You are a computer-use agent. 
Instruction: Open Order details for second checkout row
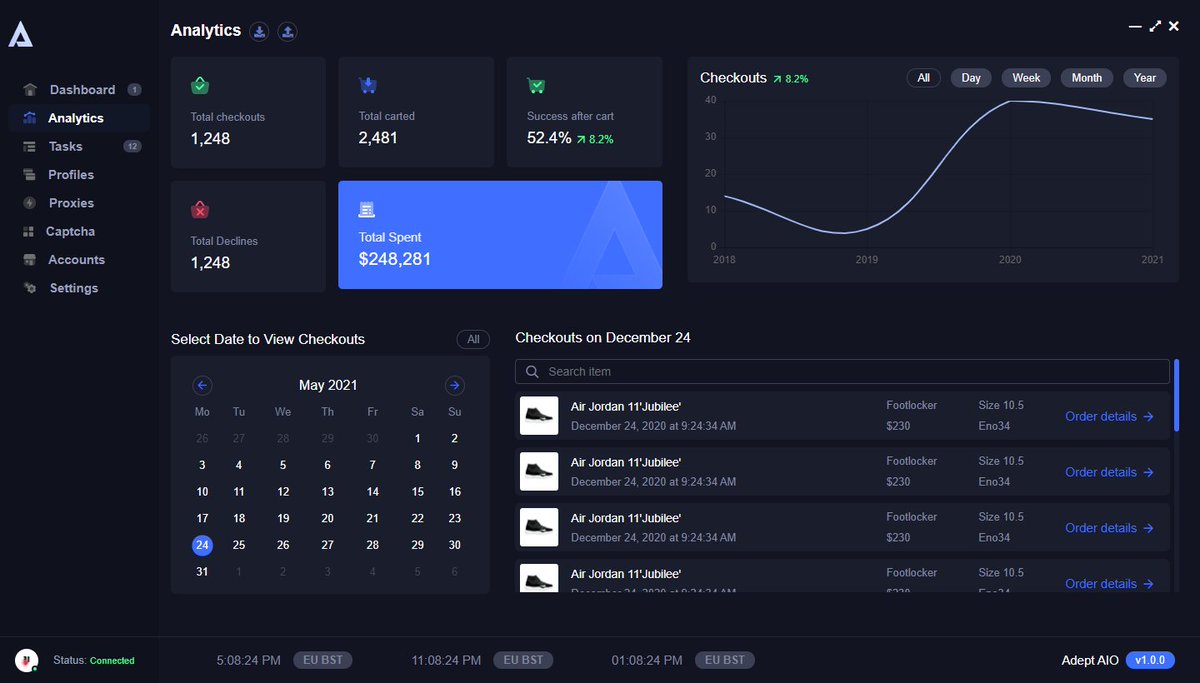1109,472
